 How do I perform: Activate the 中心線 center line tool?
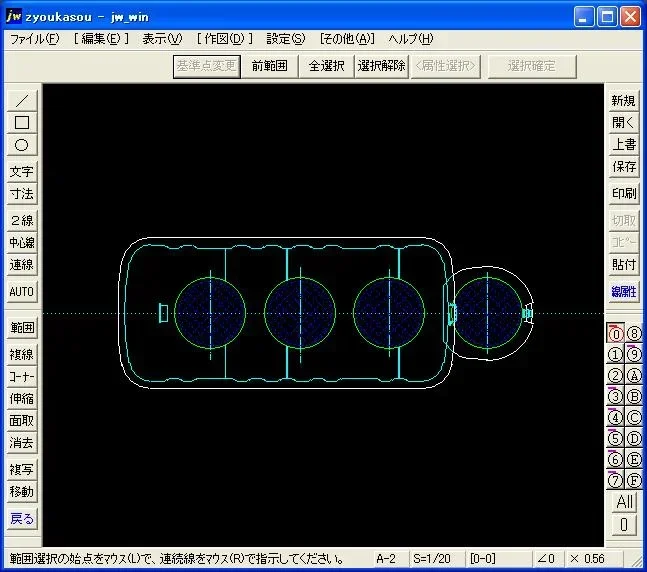point(22,243)
